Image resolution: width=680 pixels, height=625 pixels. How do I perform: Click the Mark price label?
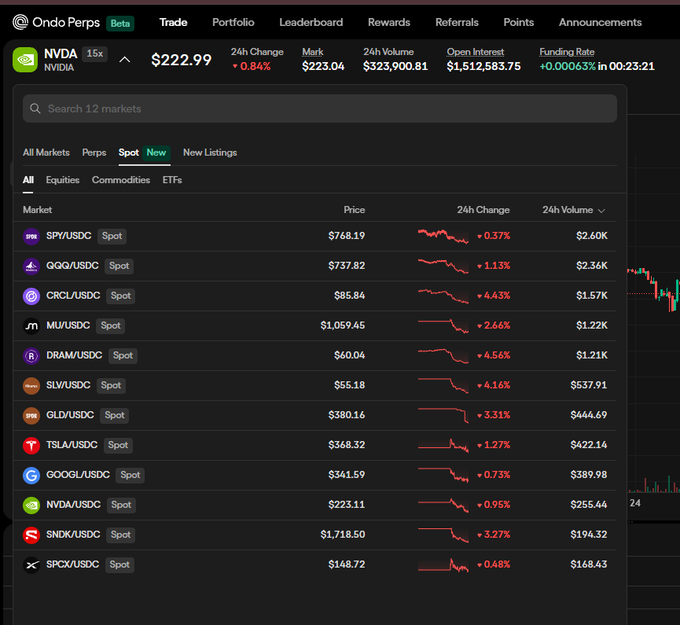pos(313,52)
